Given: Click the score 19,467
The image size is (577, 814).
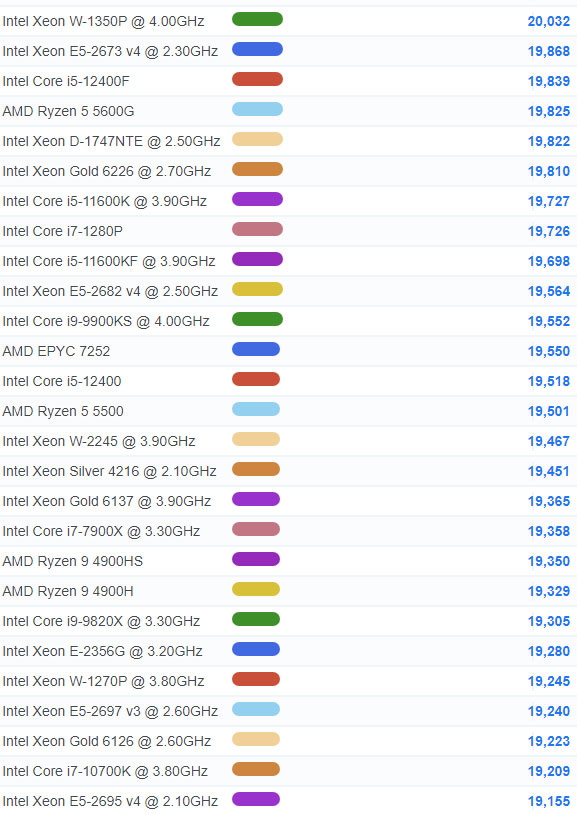Looking at the screenshot, I should tap(549, 441).
